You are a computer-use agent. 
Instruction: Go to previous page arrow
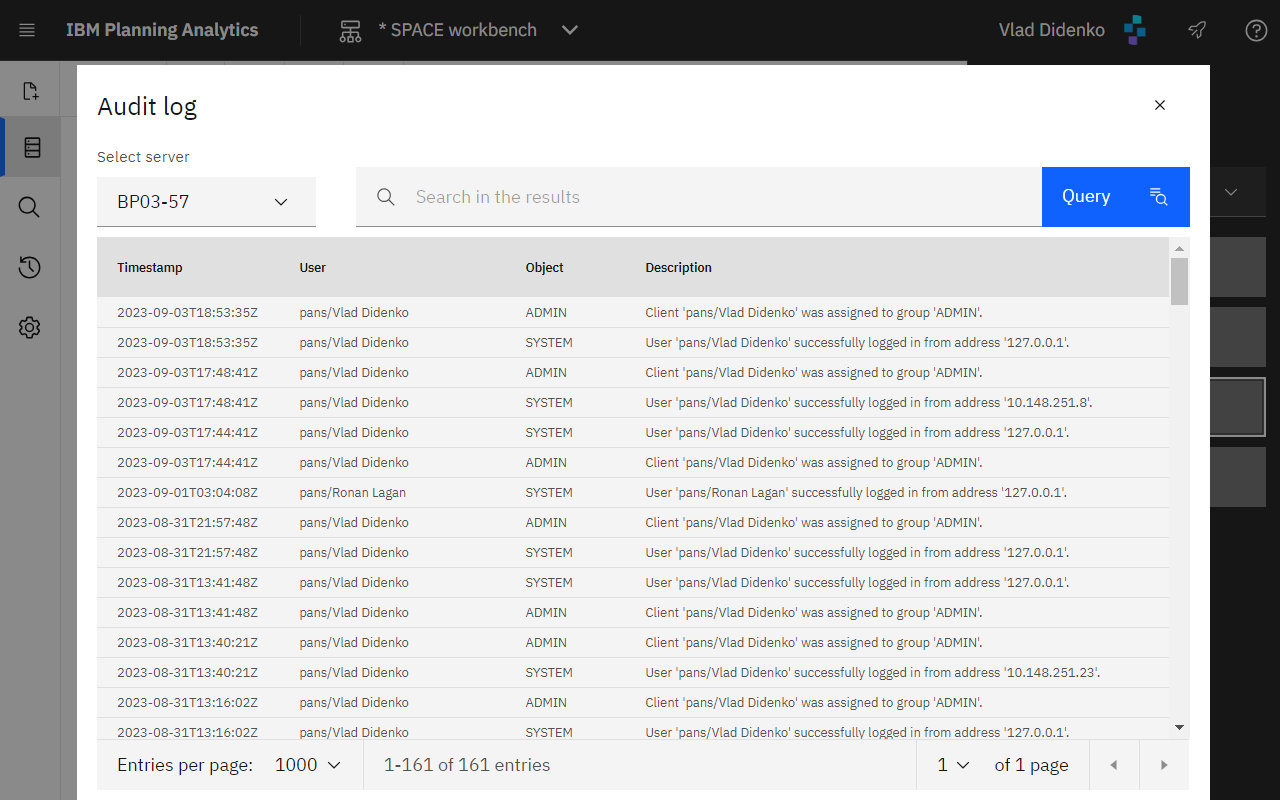pos(1114,765)
